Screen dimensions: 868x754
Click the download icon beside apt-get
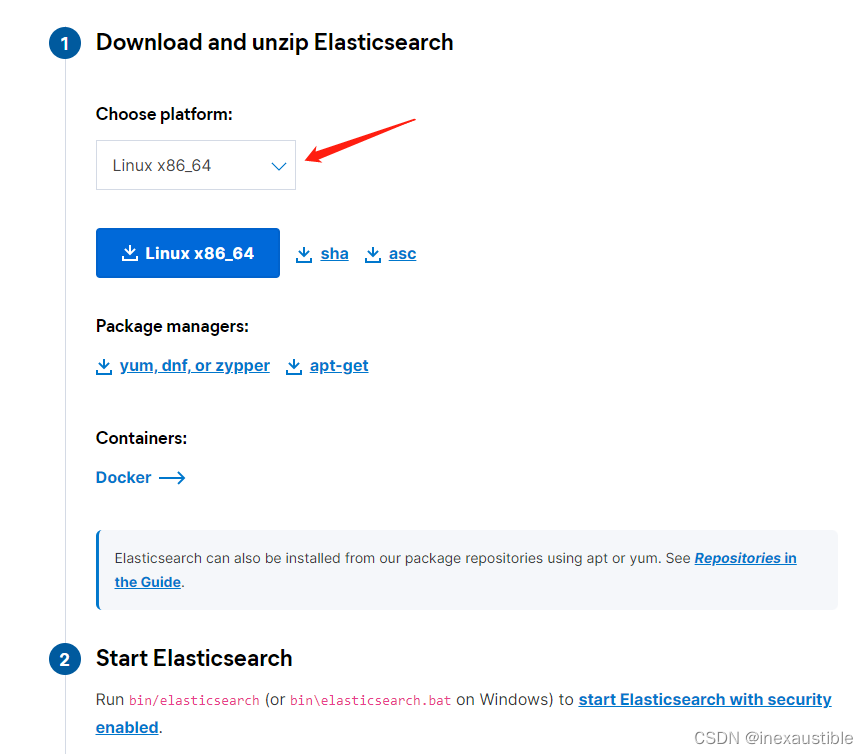294,366
